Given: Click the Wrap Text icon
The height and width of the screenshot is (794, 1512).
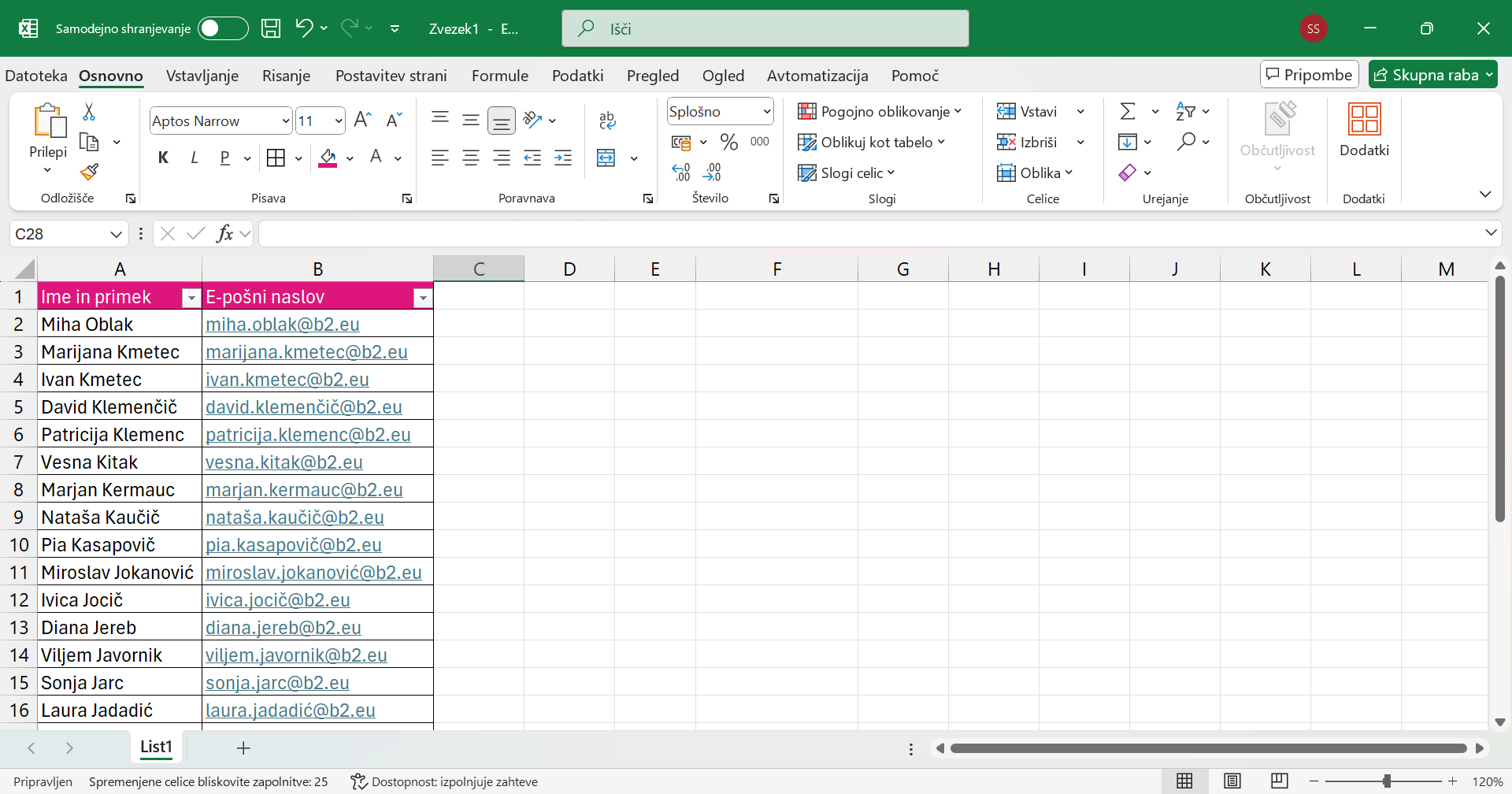Looking at the screenshot, I should pos(607,121).
